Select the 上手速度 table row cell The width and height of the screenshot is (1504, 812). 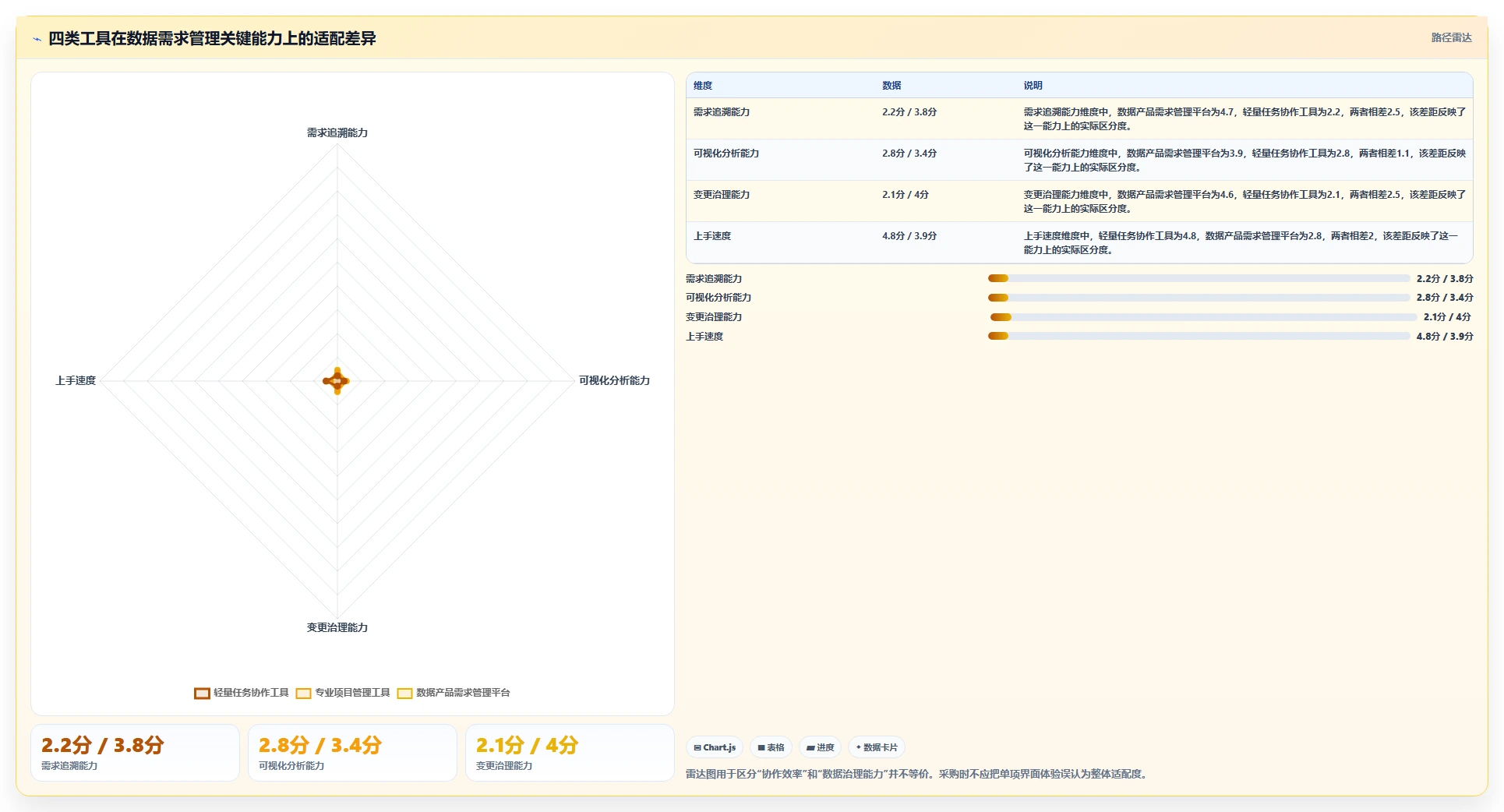click(x=712, y=236)
